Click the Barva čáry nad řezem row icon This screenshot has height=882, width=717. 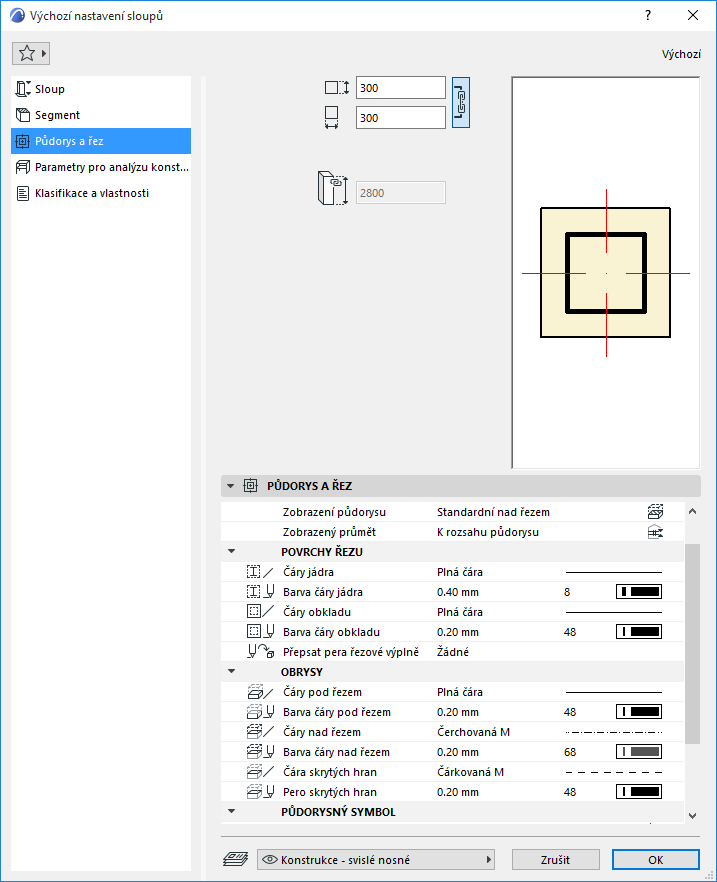[260, 752]
